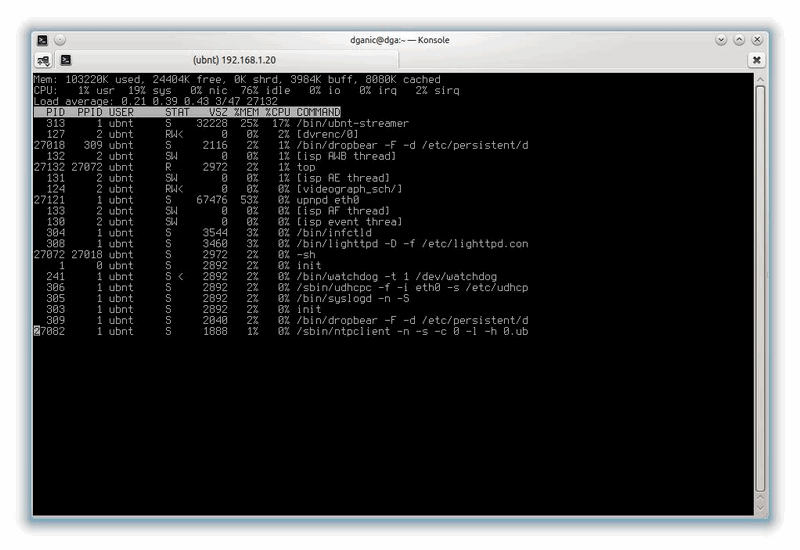Click the [isp AF thread] entry
Image resolution: width=800 pixels, height=550 pixels.
(x=343, y=211)
